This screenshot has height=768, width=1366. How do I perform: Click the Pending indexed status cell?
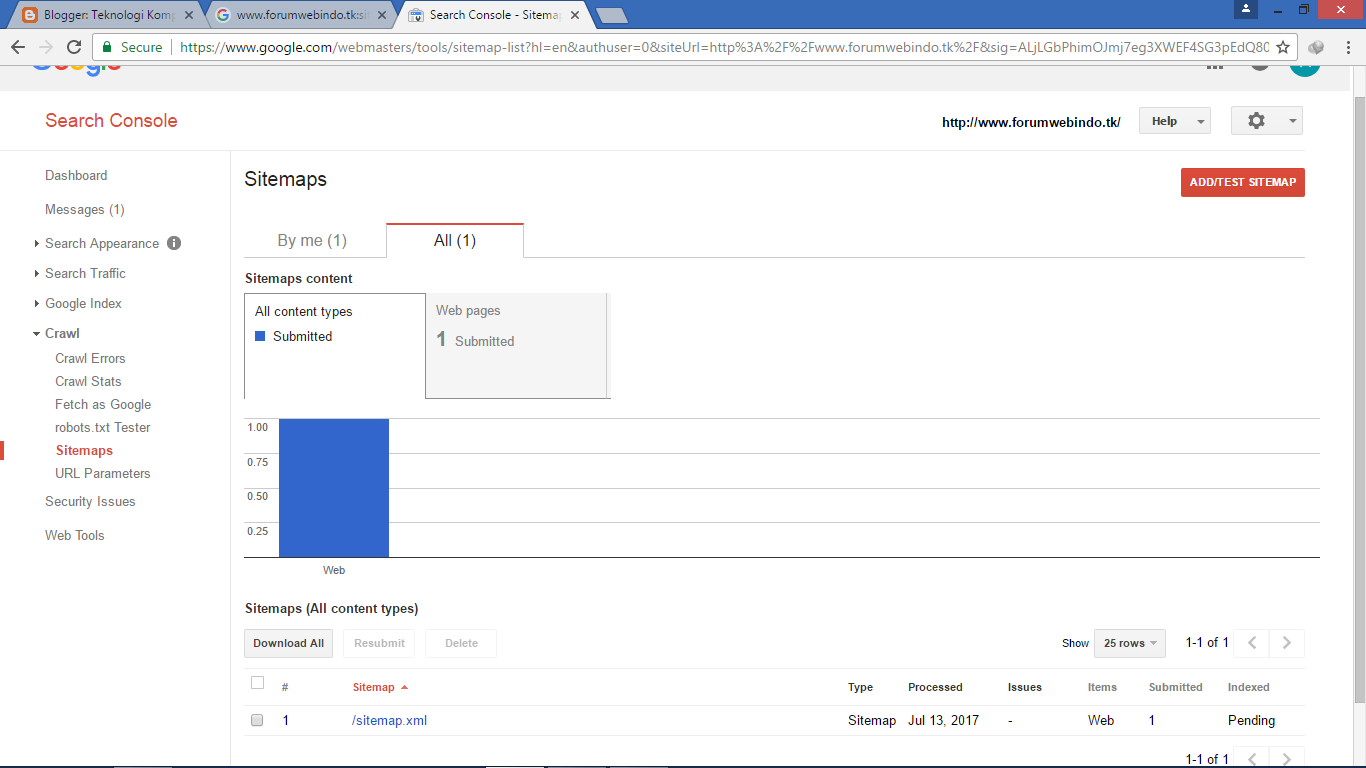click(1251, 720)
